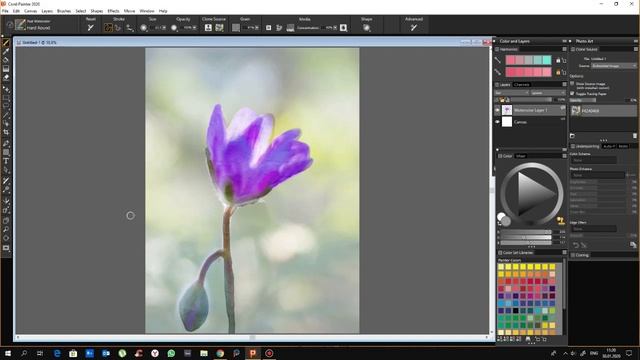This screenshot has width=640, height=360.
Task: Open the Canvas menu
Action: (31, 11)
